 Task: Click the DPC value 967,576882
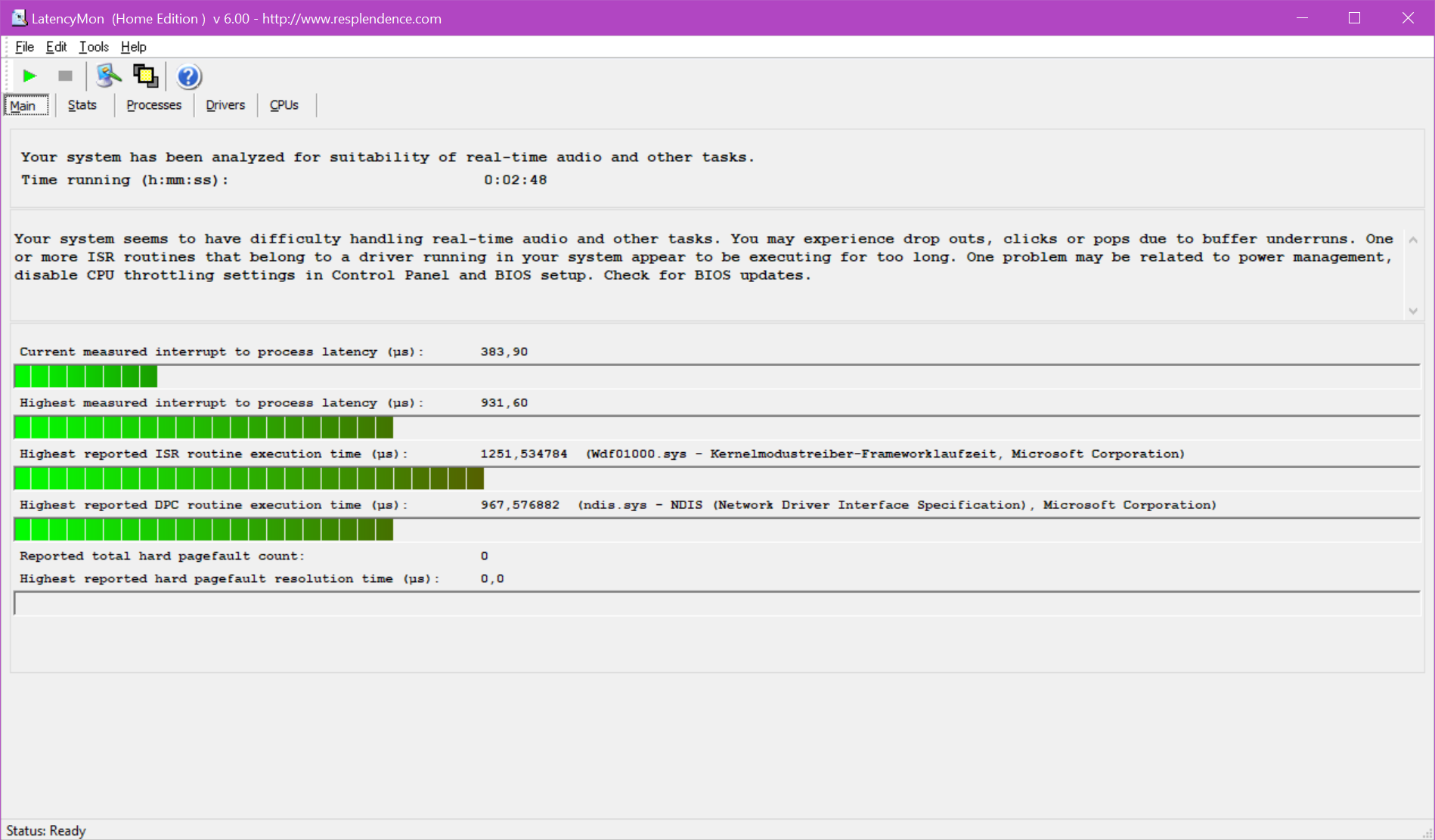(520, 505)
